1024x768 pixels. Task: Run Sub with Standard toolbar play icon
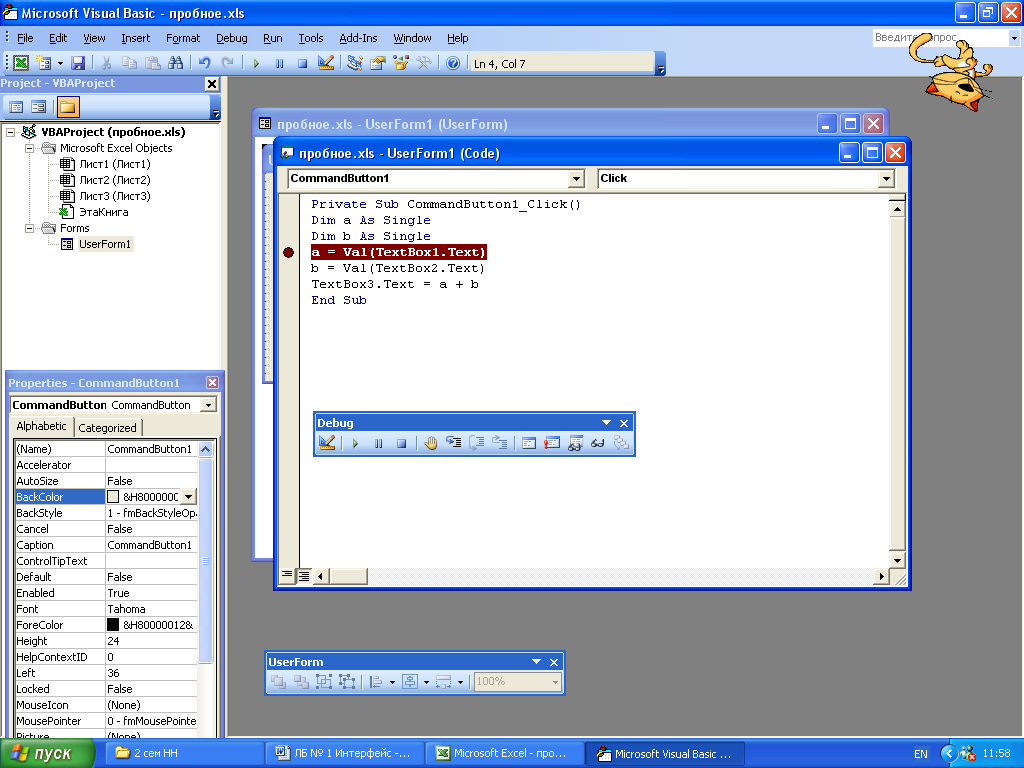click(x=256, y=63)
